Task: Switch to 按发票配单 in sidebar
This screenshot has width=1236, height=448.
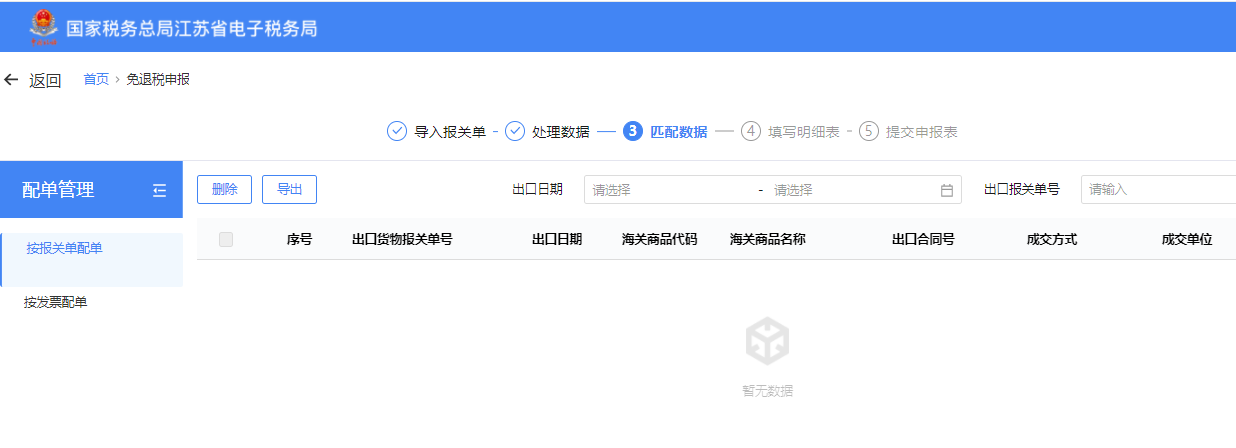Action: tap(56, 302)
